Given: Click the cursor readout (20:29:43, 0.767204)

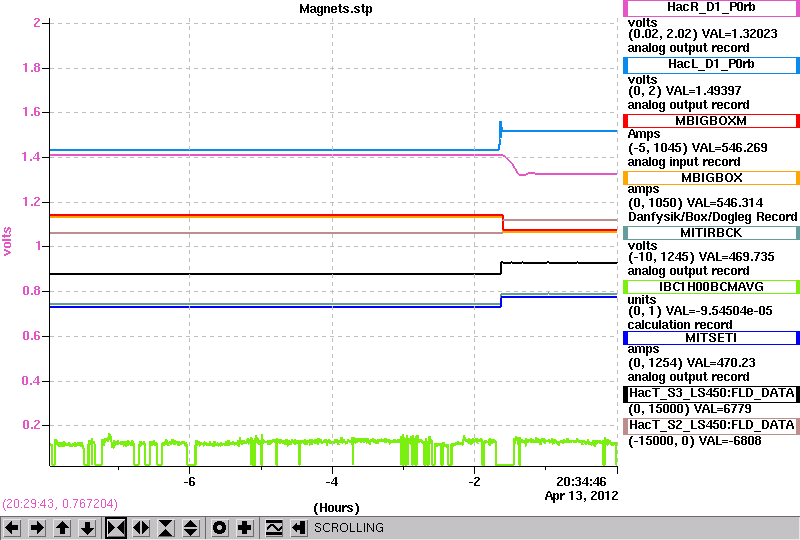Looking at the screenshot, I should [x=60, y=504].
